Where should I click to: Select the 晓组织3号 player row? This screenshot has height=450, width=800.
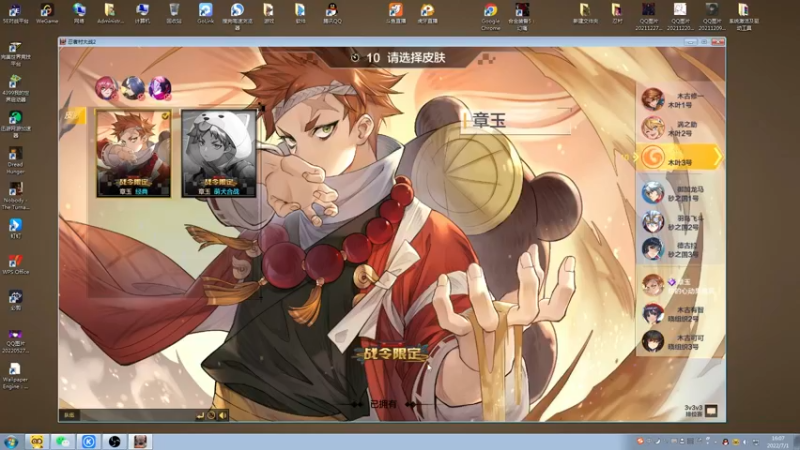680,342
